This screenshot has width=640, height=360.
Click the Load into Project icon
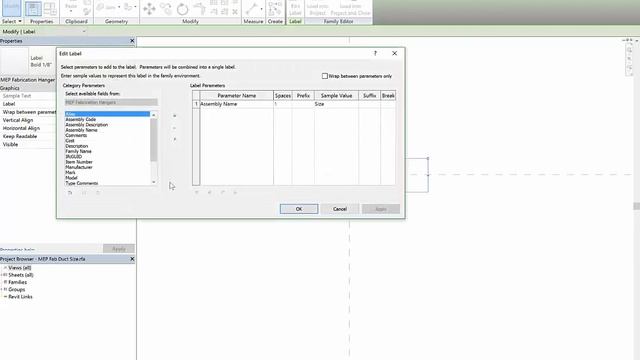[x=318, y=8]
